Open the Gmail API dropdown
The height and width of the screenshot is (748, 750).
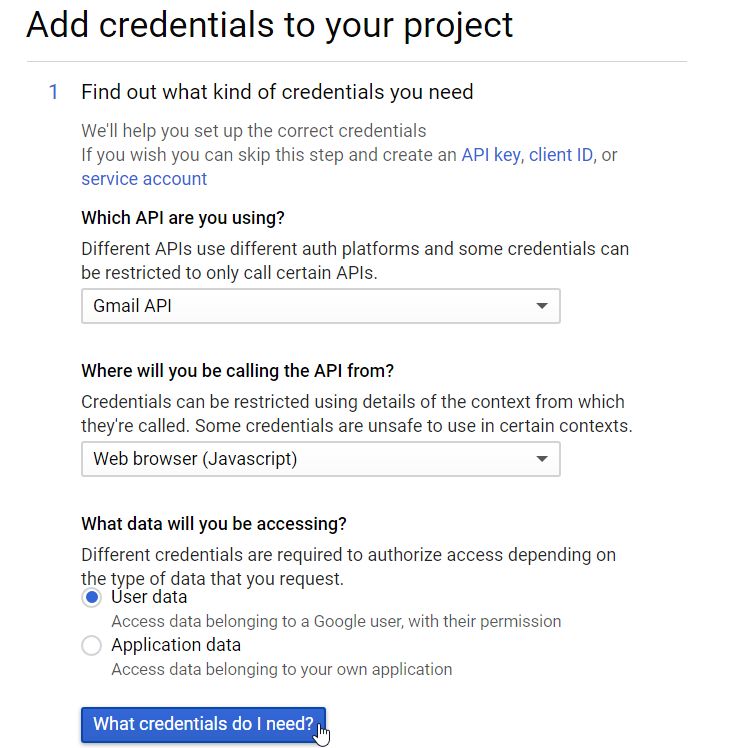(x=320, y=306)
